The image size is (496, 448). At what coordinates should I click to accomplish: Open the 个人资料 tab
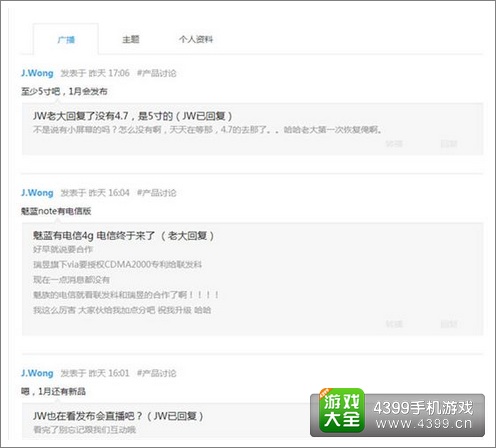pyautogui.click(x=196, y=39)
